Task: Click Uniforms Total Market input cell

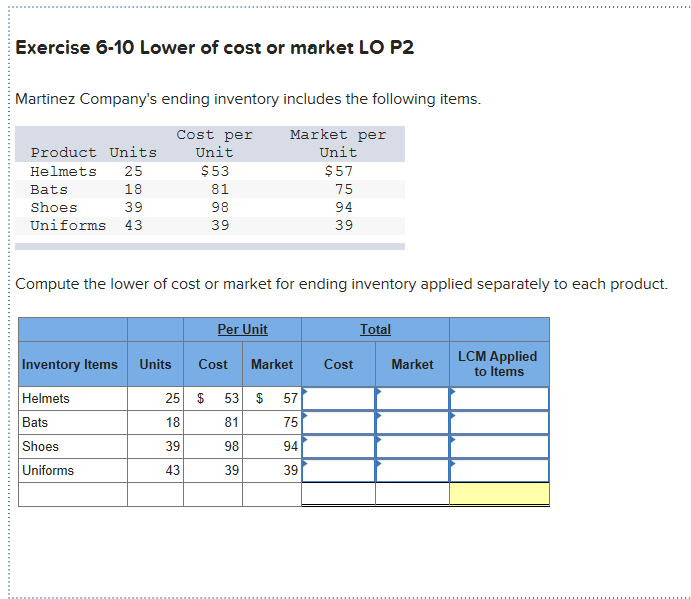Action: point(412,470)
